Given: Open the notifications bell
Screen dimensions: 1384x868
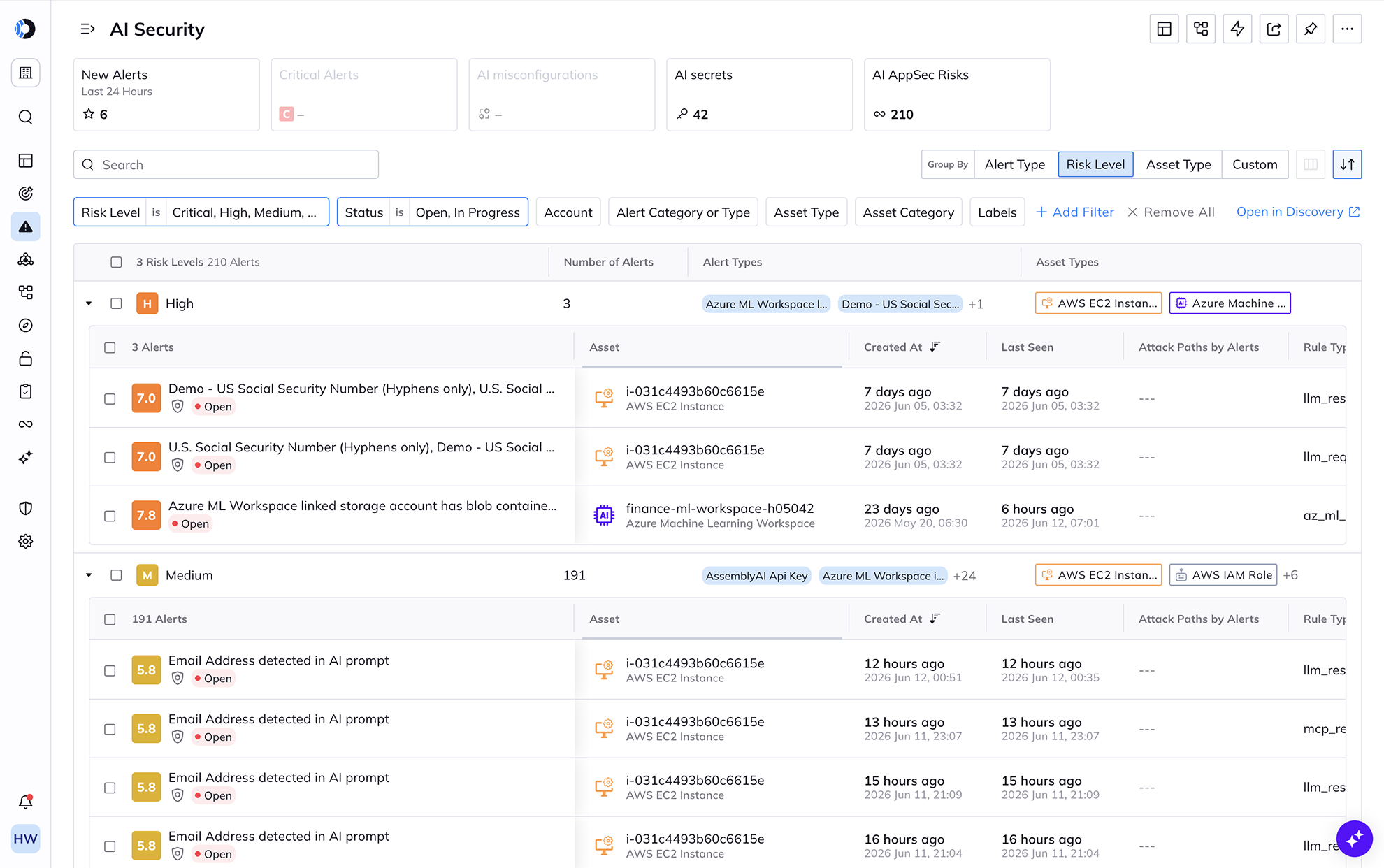Looking at the screenshot, I should (x=25, y=802).
